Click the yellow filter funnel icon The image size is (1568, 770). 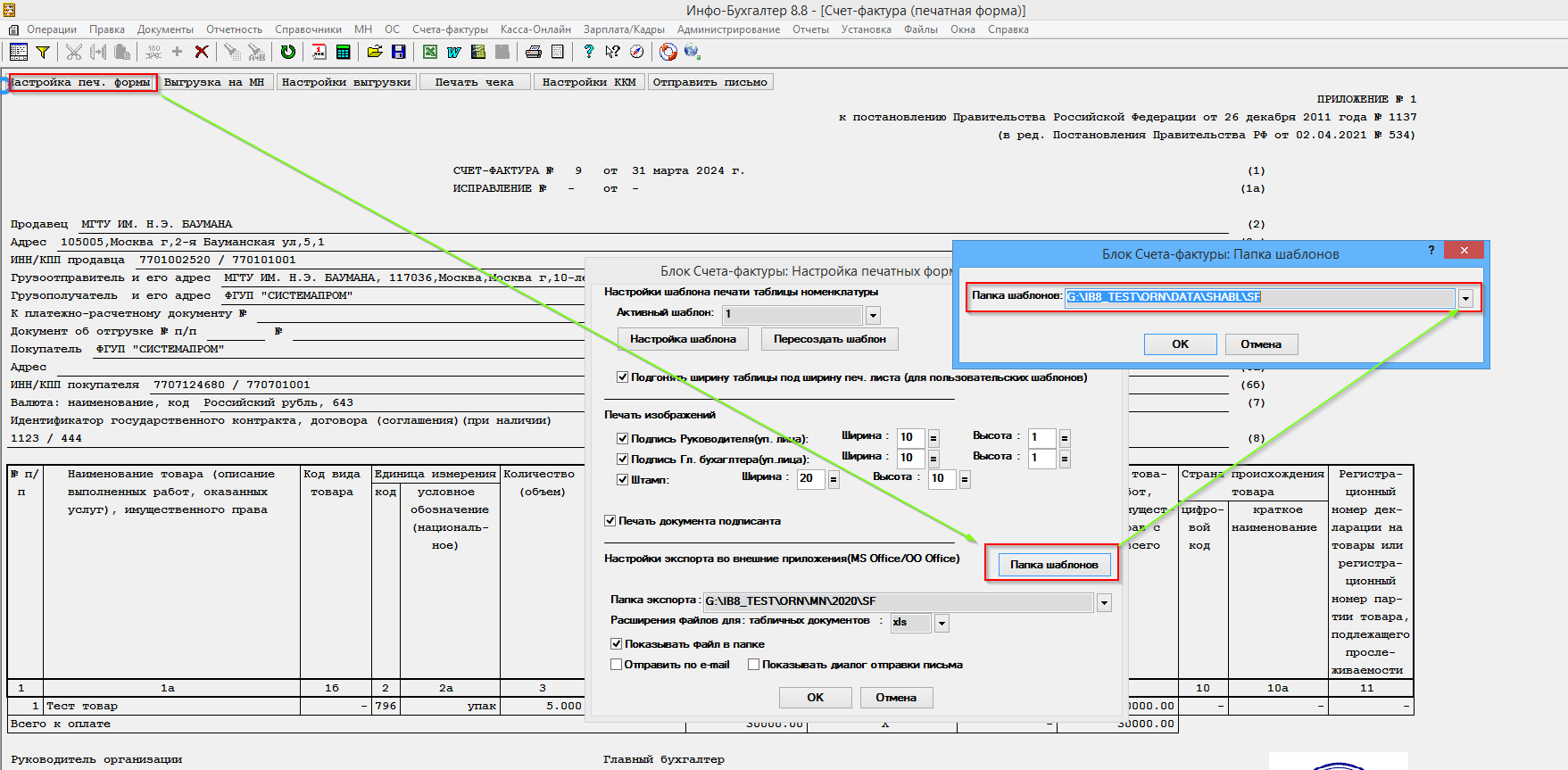[x=42, y=52]
